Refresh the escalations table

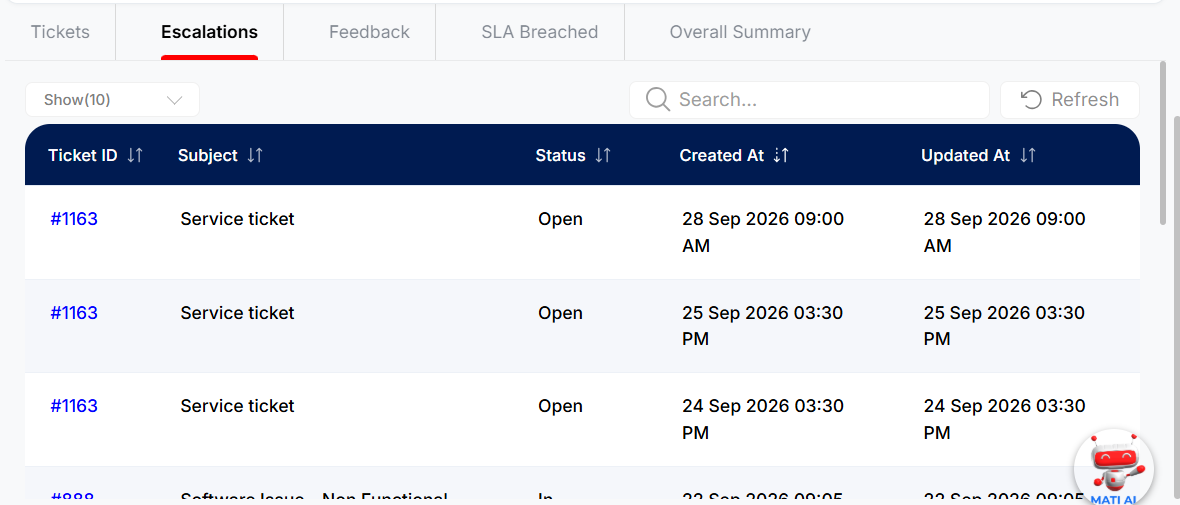tap(1069, 100)
